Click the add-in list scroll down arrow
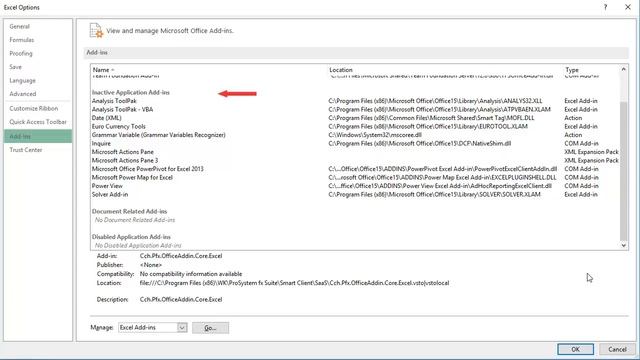This screenshot has width=640, height=360. click(623, 245)
